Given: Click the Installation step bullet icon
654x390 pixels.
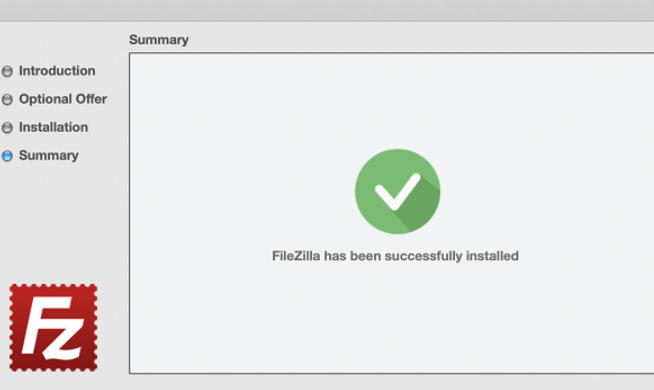Looking at the screenshot, I should pos(7,128).
